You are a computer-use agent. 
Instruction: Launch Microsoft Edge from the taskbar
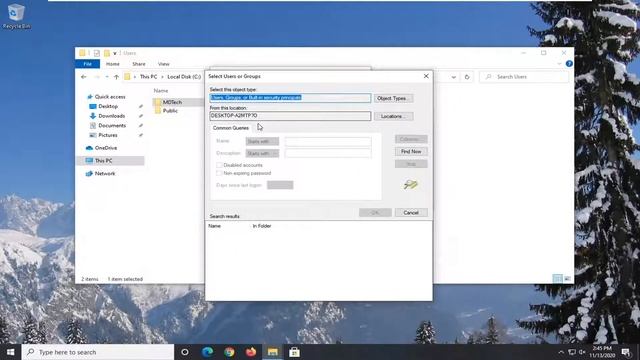207,352
